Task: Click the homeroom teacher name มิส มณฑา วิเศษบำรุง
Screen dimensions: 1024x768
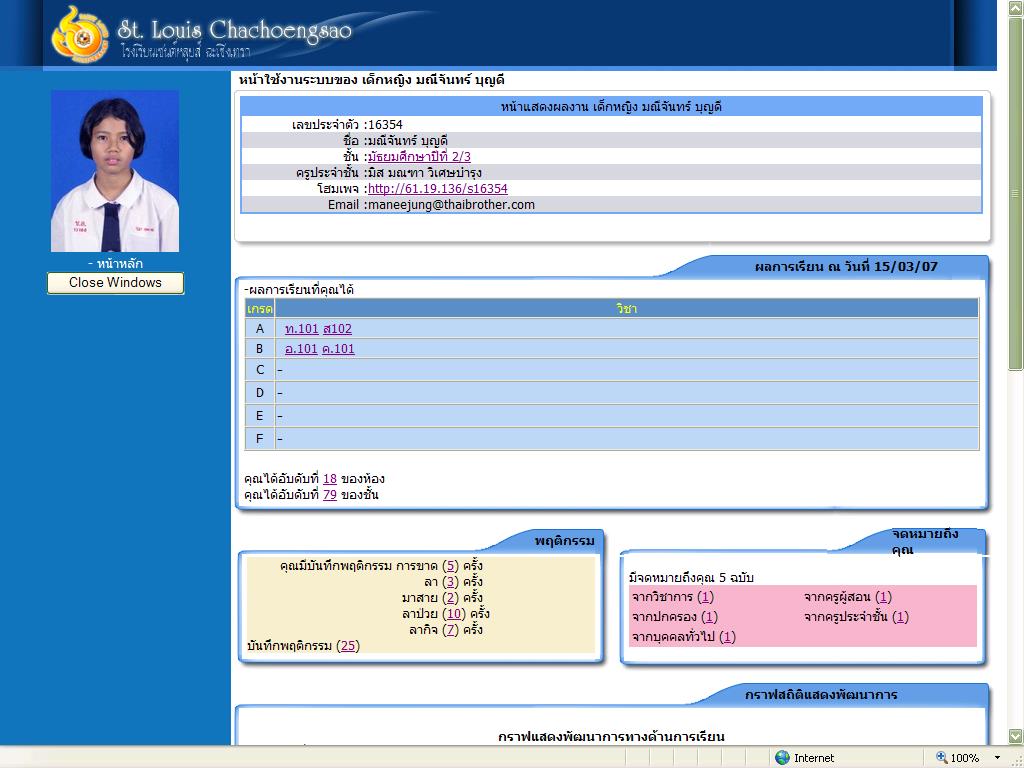Action: pos(425,173)
